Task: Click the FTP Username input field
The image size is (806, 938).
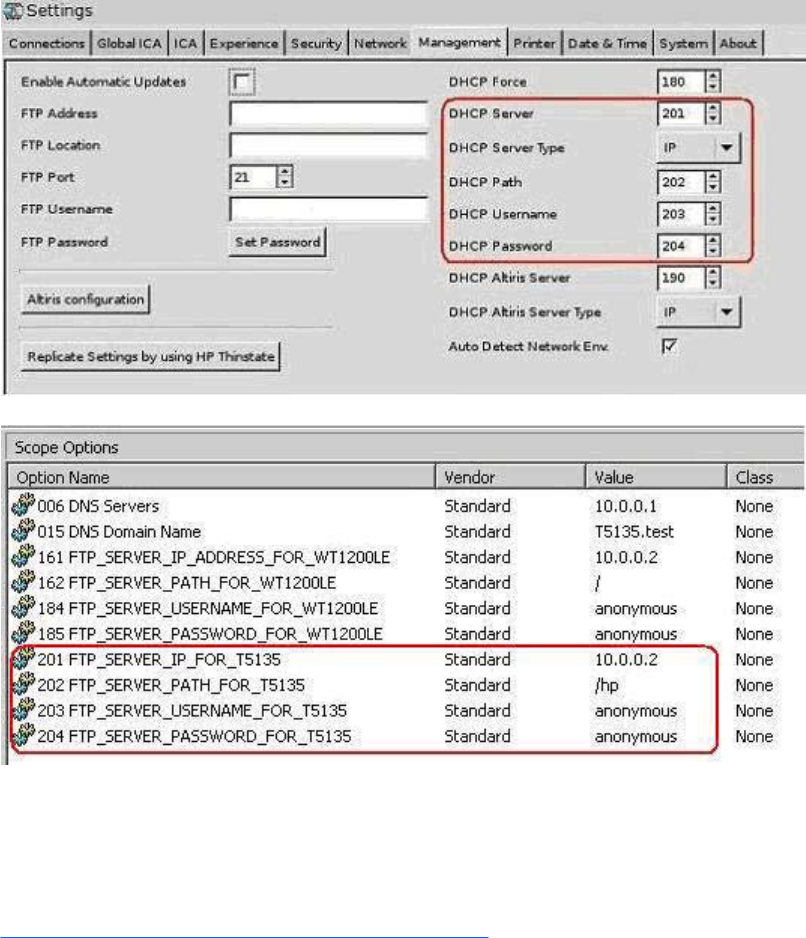Action: 329,209
